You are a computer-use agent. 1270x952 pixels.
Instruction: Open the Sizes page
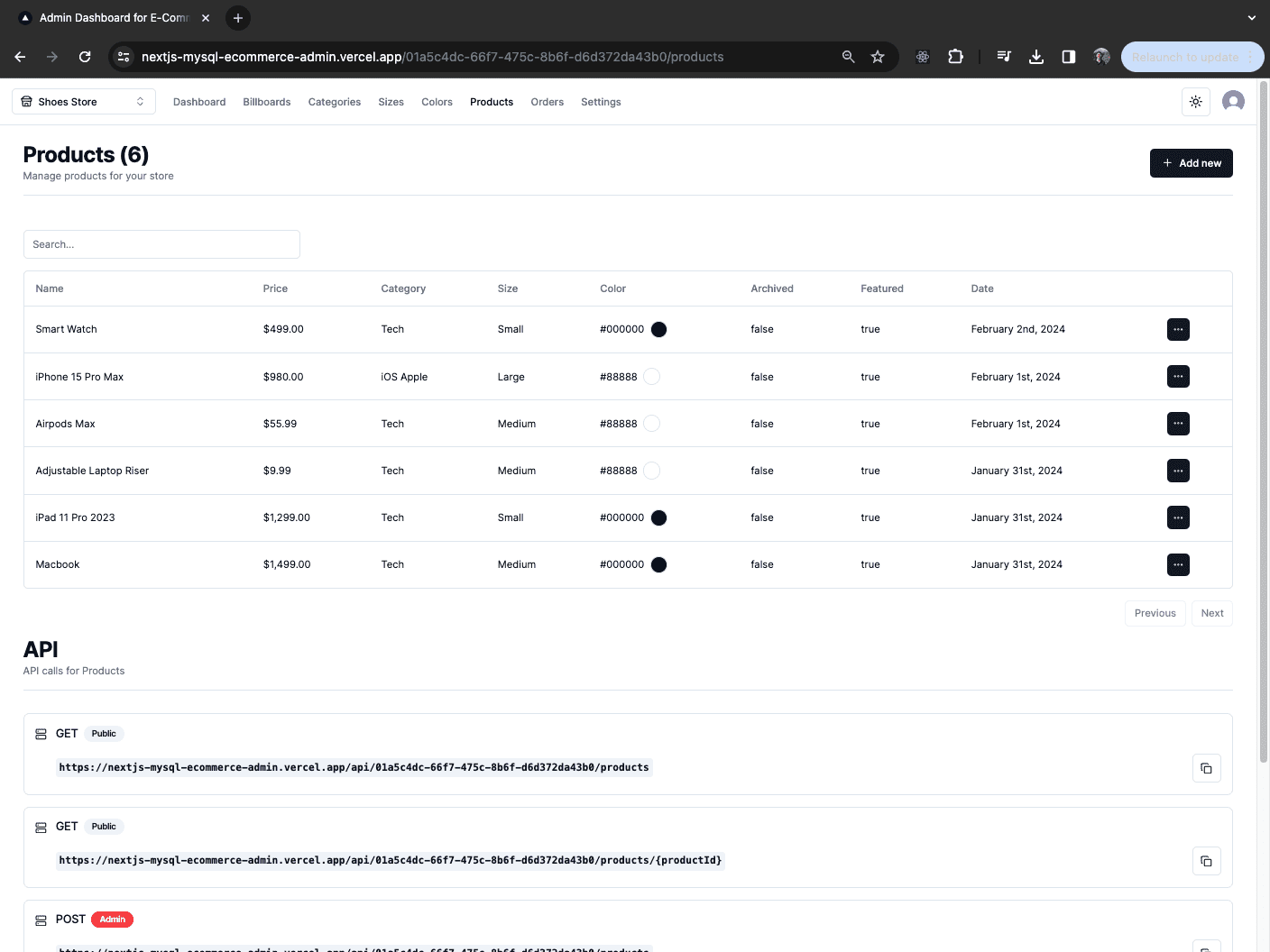(391, 102)
